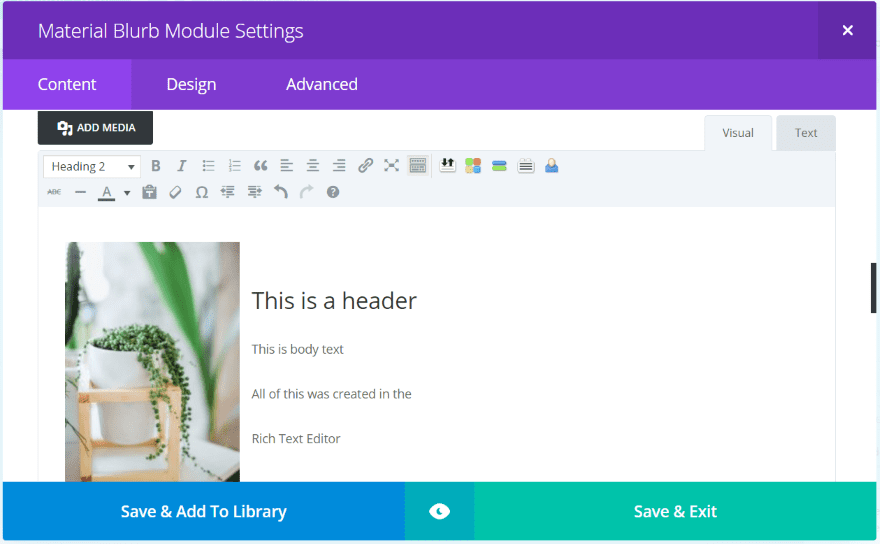880x544 pixels.
Task: Click the eye preview button
Action: pyautogui.click(x=439, y=511)
